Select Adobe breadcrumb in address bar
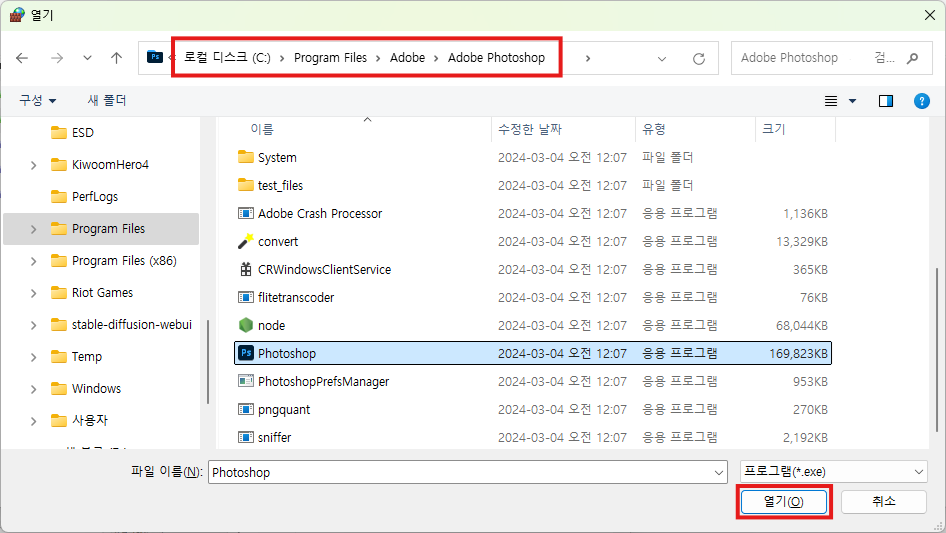946x533 pixels. point(407,57)
